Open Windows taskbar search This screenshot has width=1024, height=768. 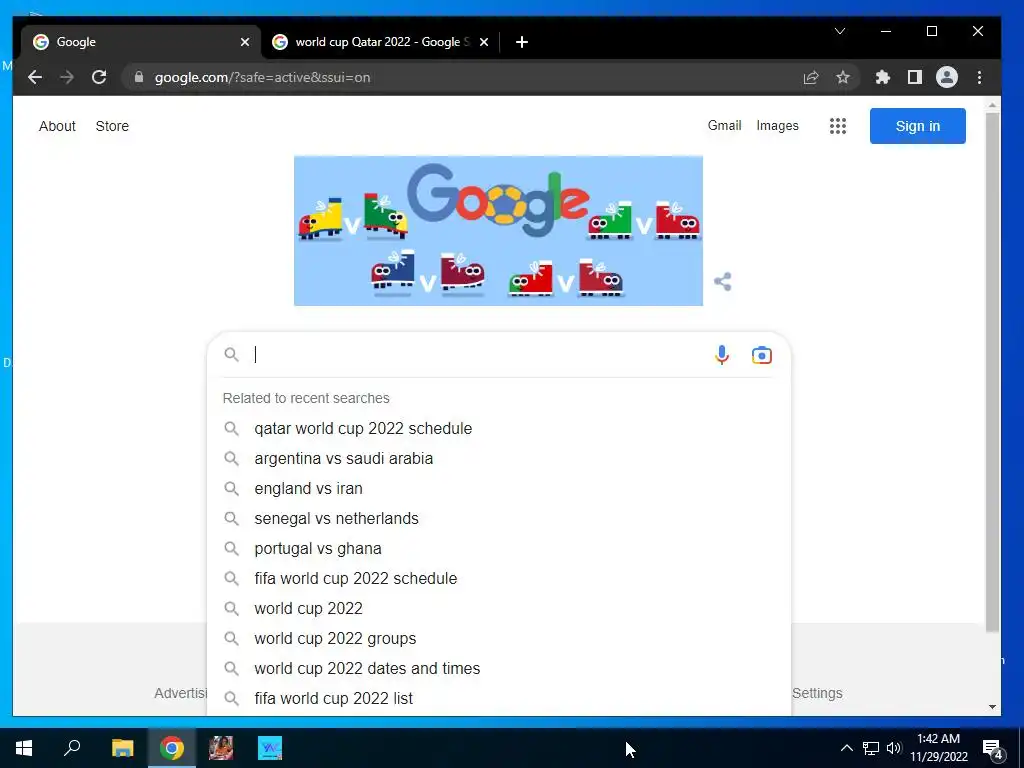click(x=72, y=748)
